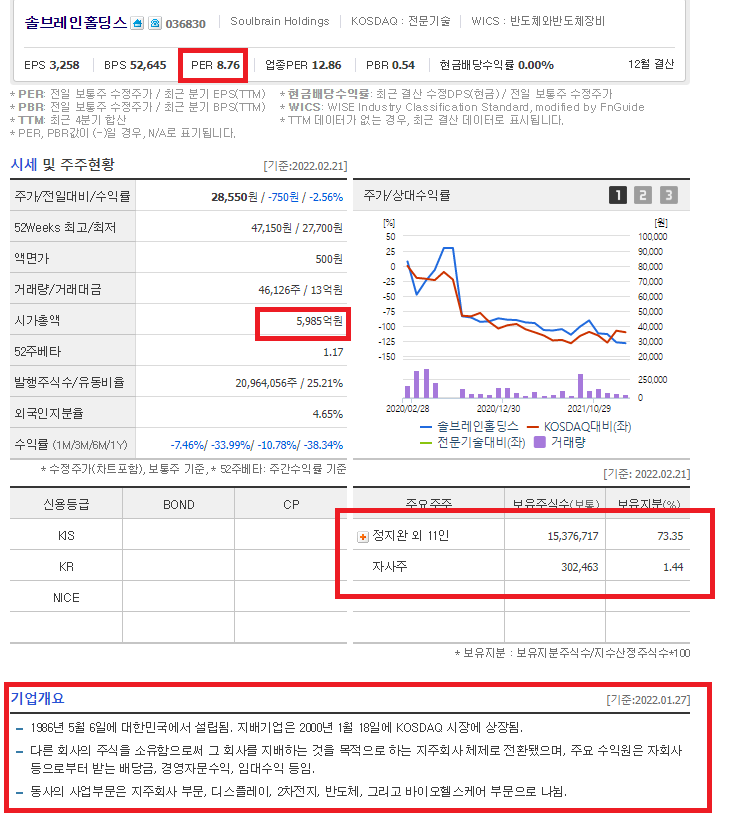Click the Soulbrain Holdings English name
Screen dimensions: 749x816
[280, 21]
